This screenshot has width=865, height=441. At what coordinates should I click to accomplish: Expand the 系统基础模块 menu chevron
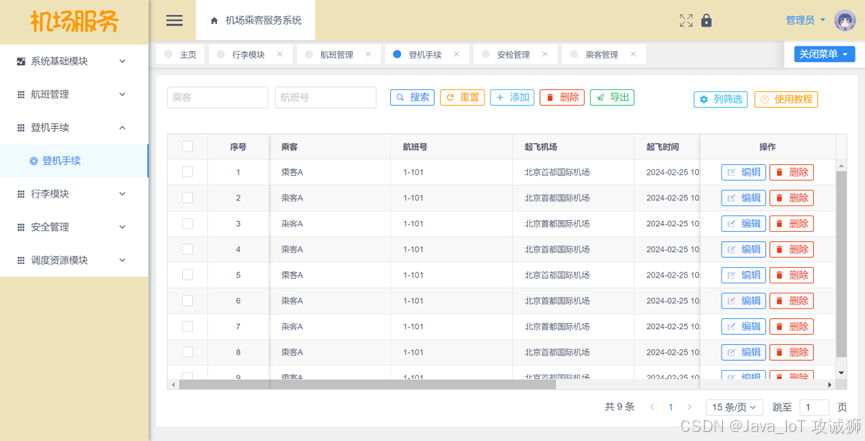(122, 61)
